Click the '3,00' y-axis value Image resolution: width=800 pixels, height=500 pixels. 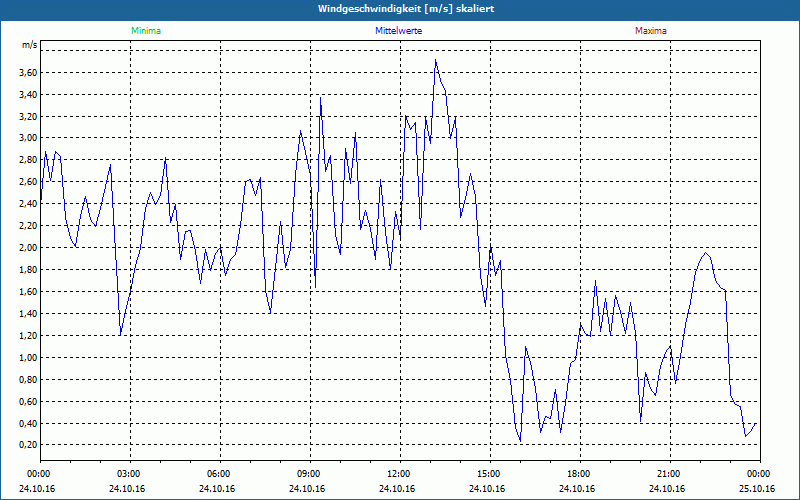coord(30,138)
